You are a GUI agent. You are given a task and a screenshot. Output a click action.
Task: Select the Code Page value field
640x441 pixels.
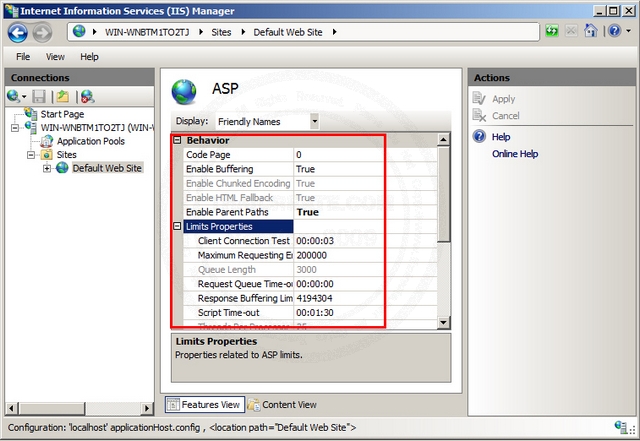(365, 154)
